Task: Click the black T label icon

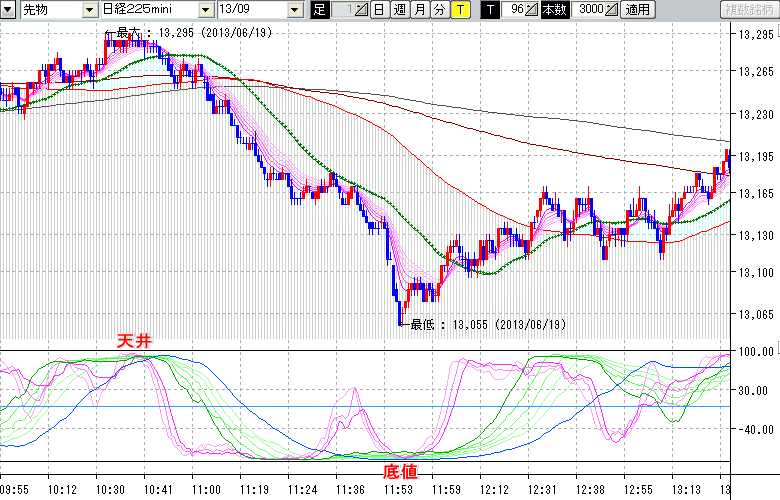Action: tap(489, 10)
